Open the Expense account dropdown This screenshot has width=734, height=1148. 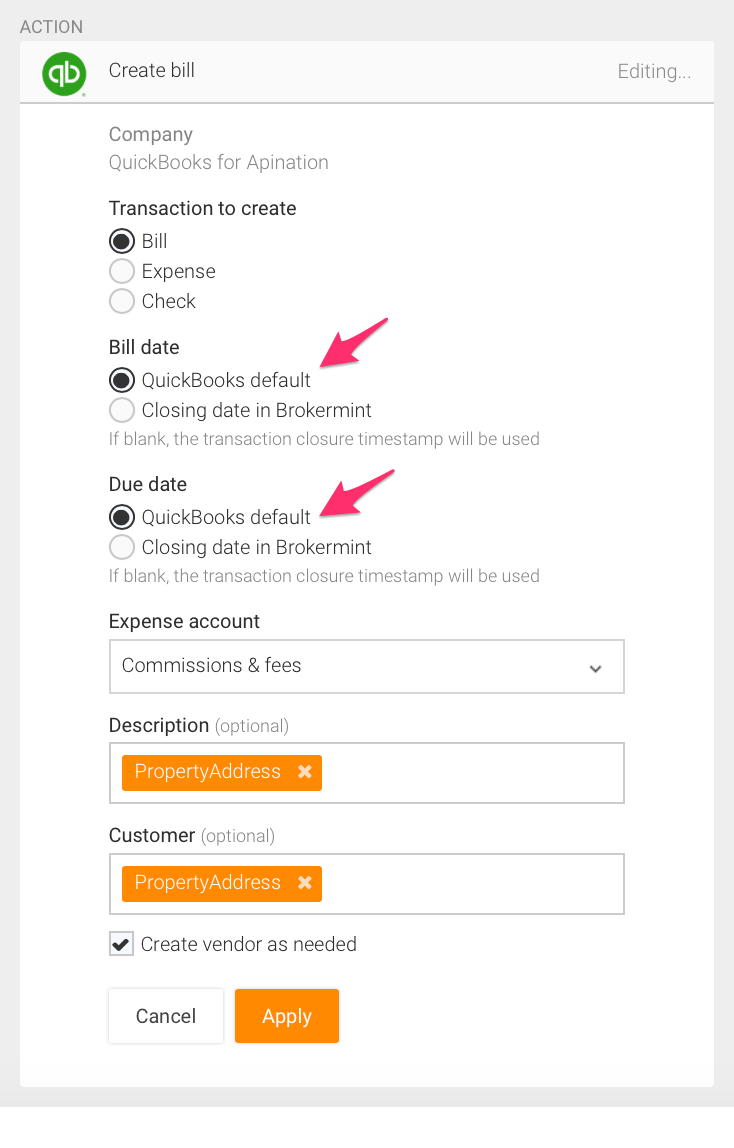[x=366, y=666]
